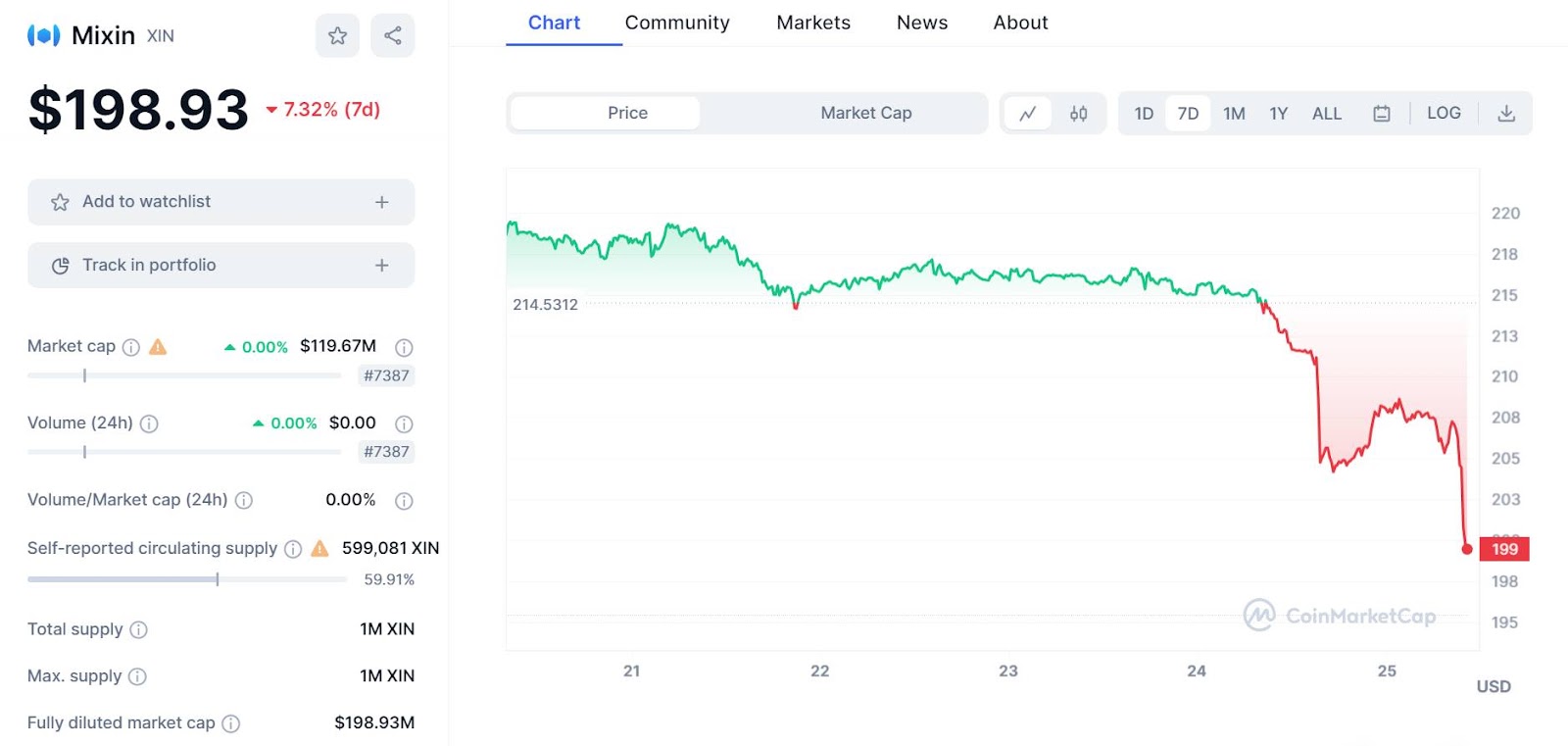Click the Mixin logo icon
Viewport: 1568px width, 746px height.
click(x=44, y=35)
